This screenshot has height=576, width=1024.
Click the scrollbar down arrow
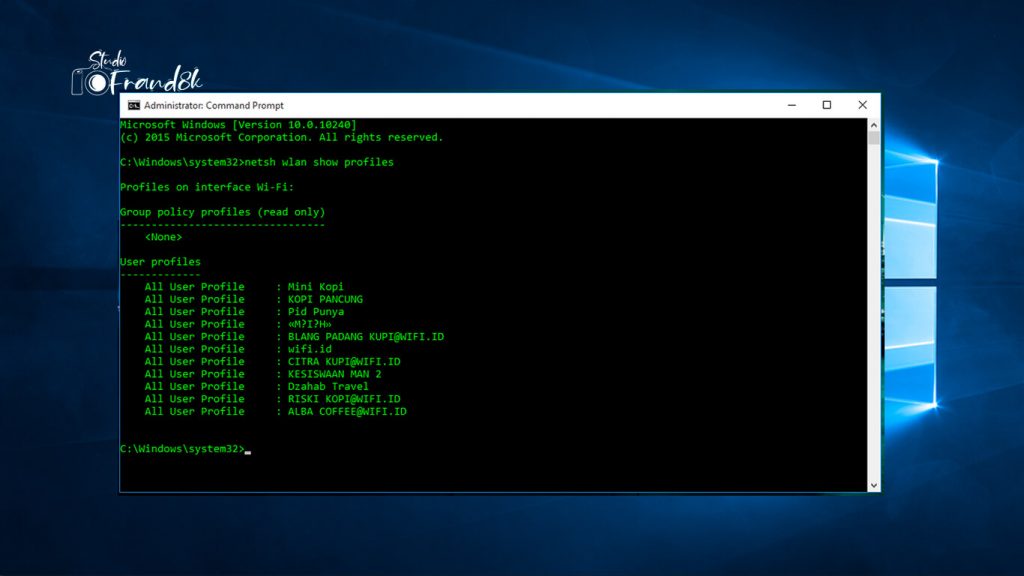[x=874, y=483]
